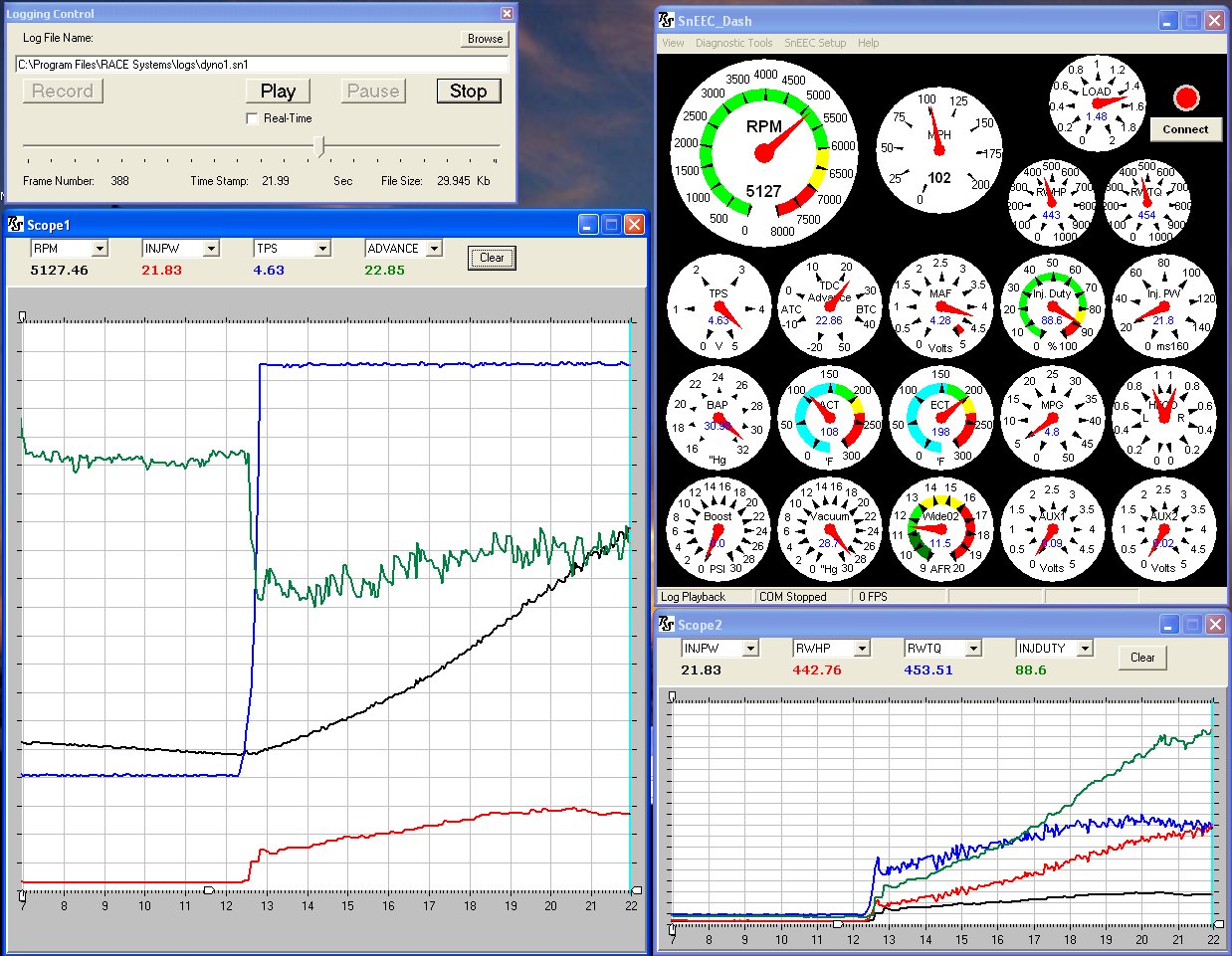
Task: Open the SnEEC Setup menu
Action: tap(815, 43)
